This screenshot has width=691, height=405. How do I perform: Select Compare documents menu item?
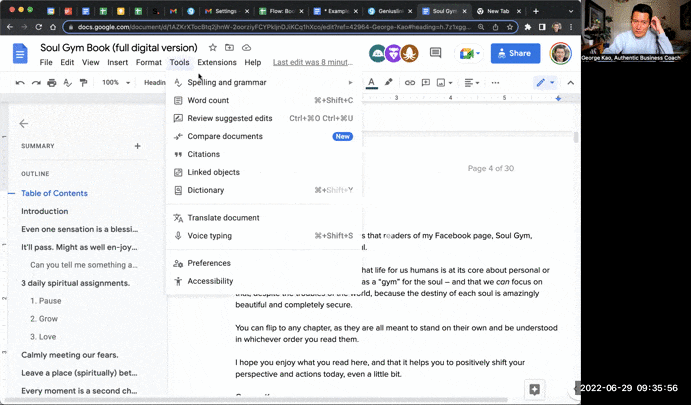click(x=264, y=136)
